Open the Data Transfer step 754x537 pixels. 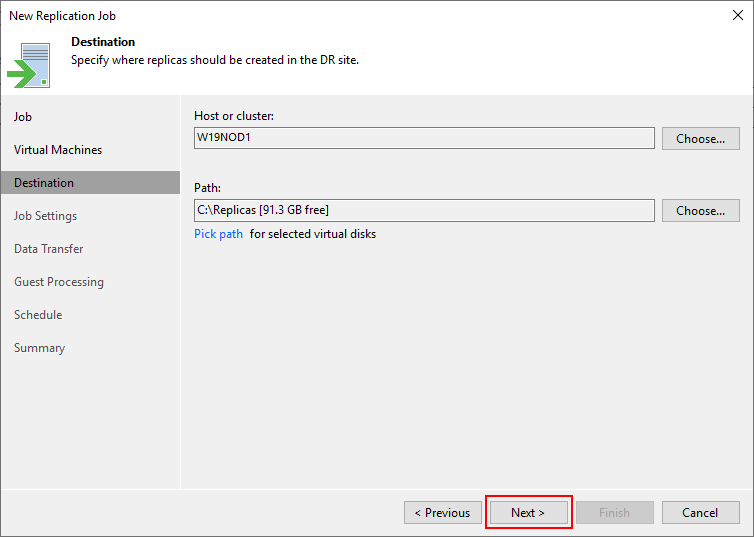click(49, 249)
